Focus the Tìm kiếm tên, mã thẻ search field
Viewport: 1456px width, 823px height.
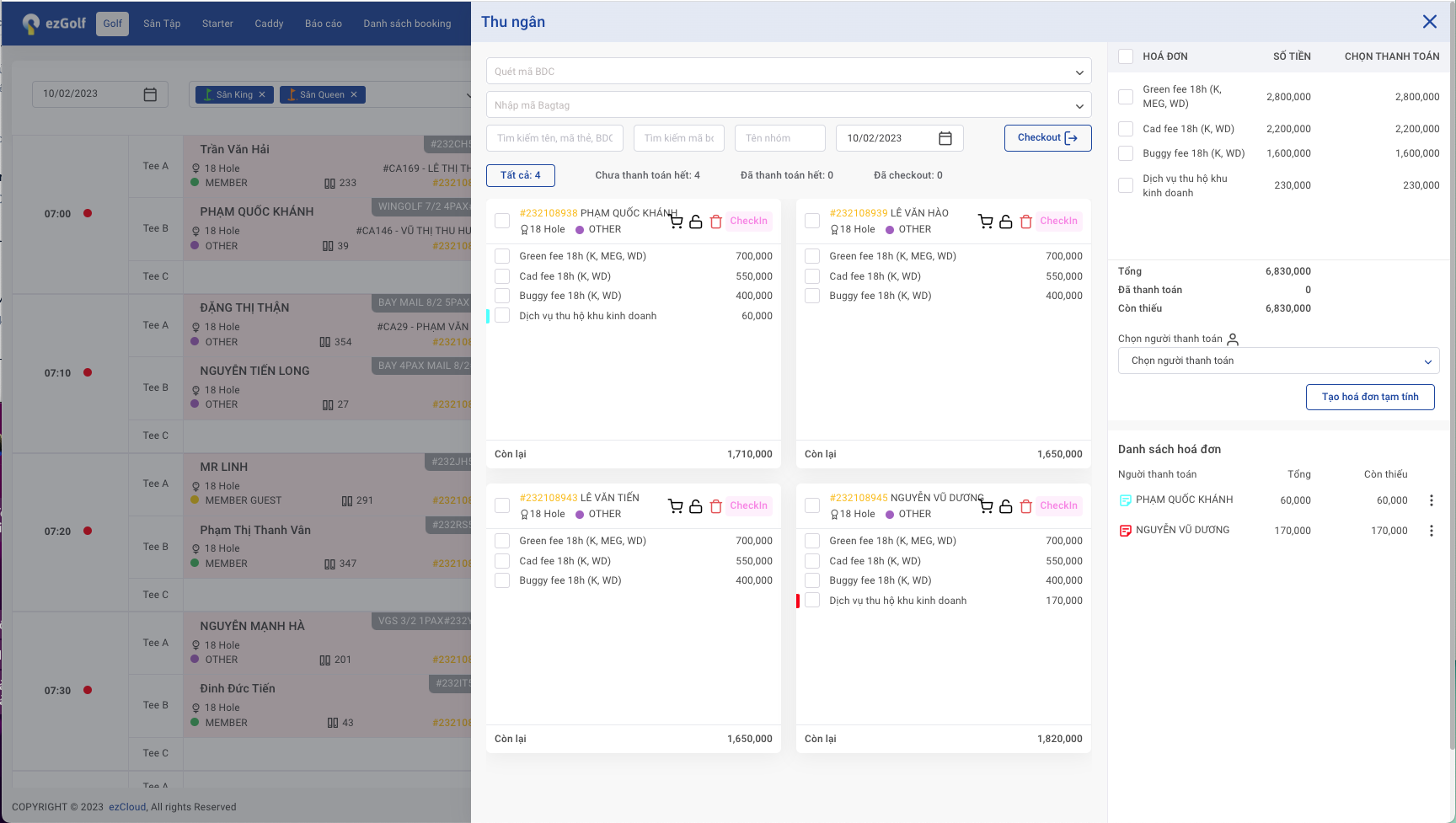coord(554,138)
